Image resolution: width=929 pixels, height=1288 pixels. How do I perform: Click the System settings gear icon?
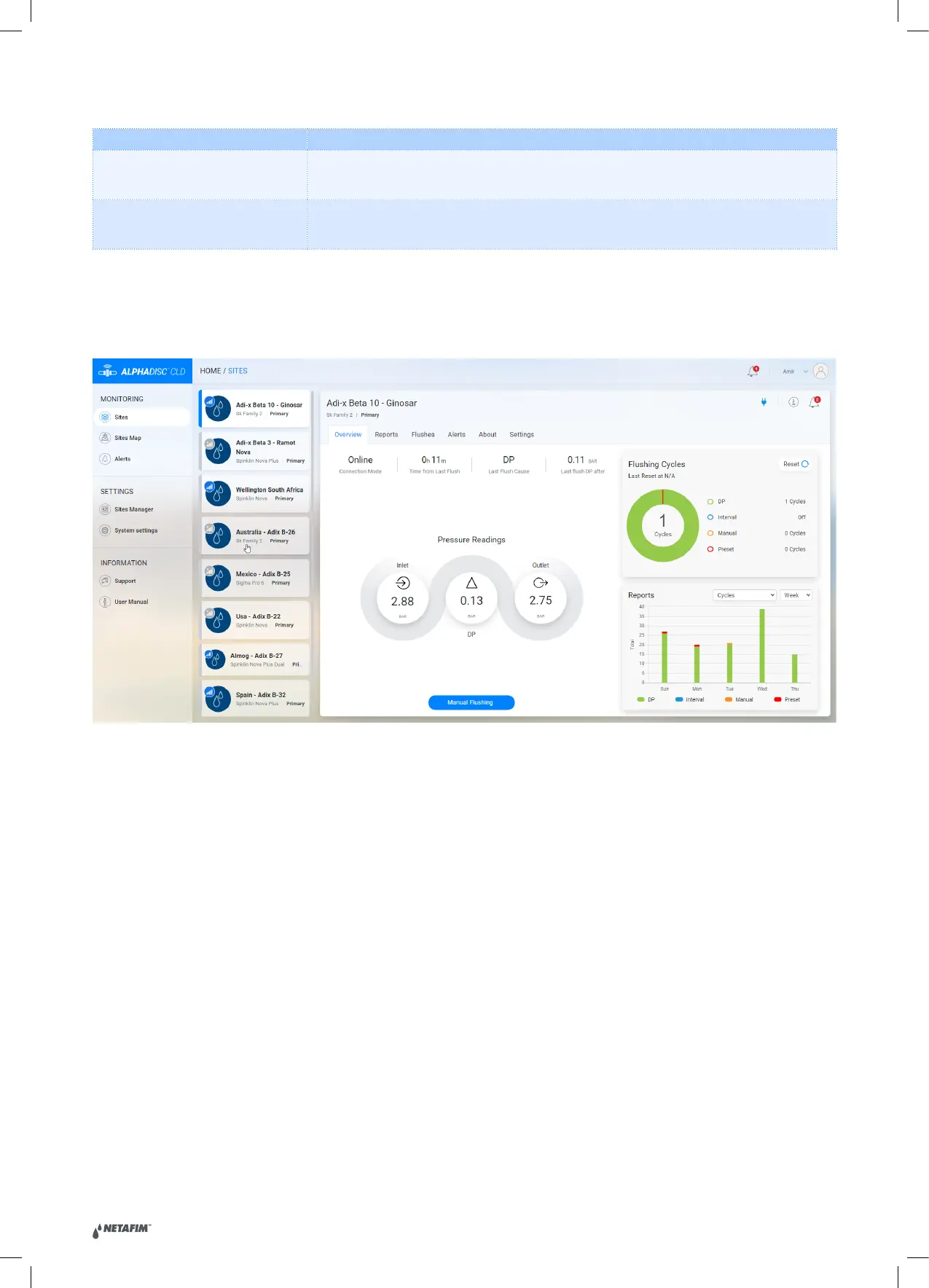[105, 530]
